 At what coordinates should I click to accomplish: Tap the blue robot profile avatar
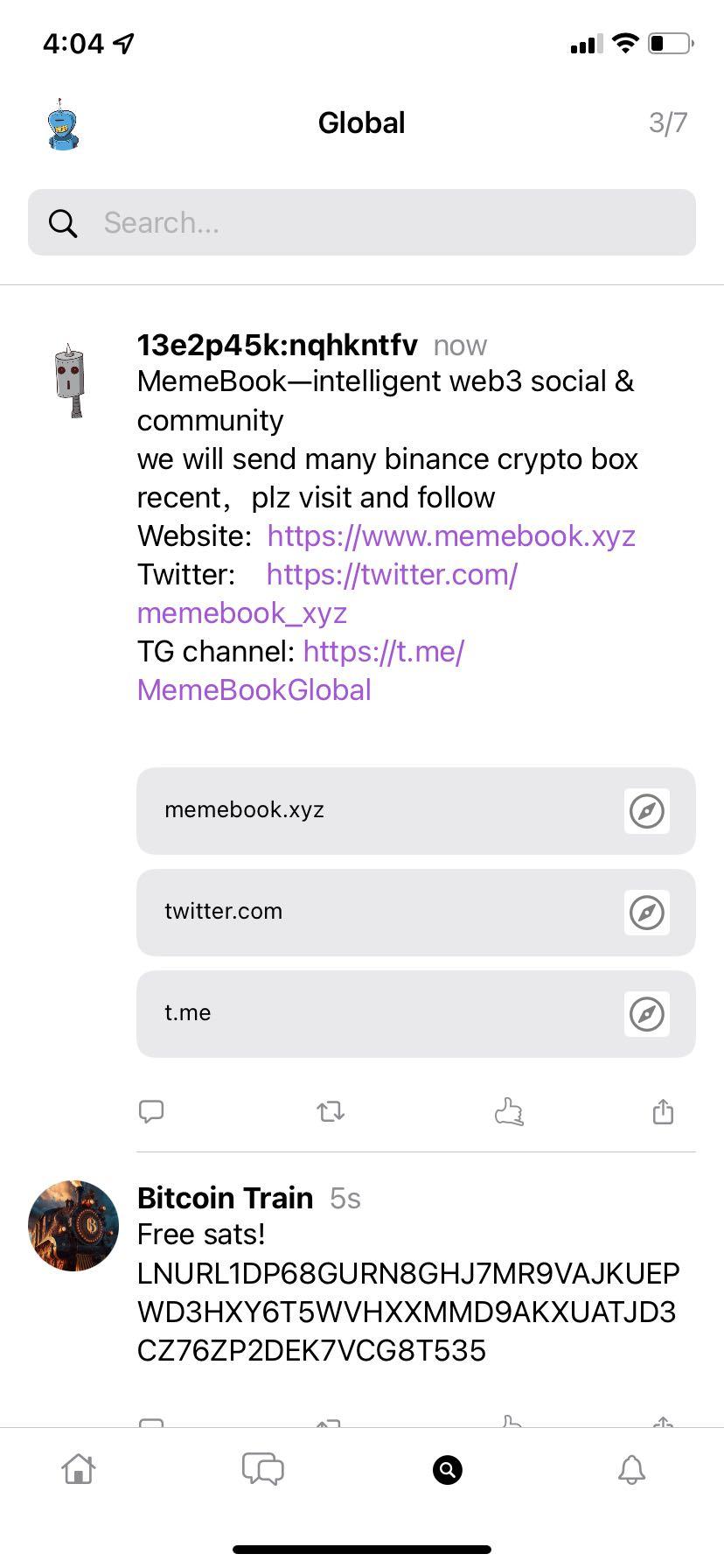pos(62,124)
